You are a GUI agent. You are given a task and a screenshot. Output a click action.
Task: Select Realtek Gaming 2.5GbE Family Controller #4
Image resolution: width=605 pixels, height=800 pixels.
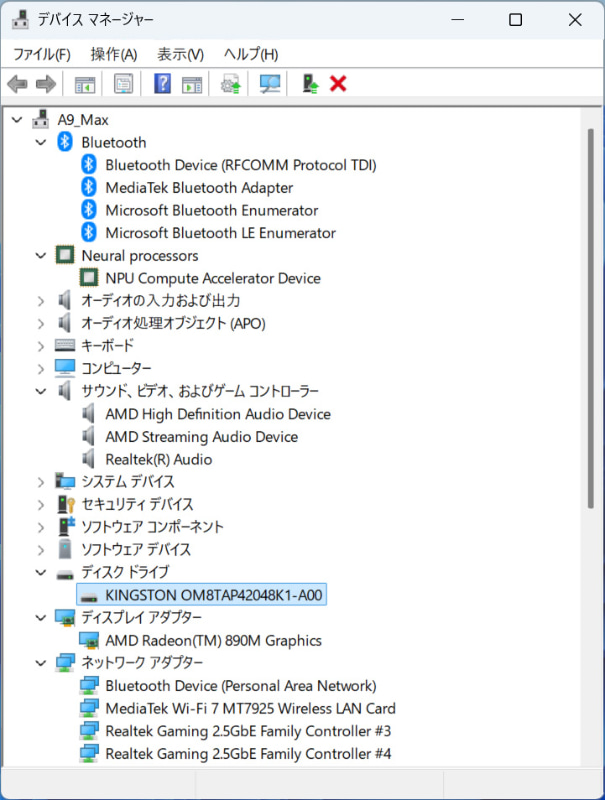[248, 753]
